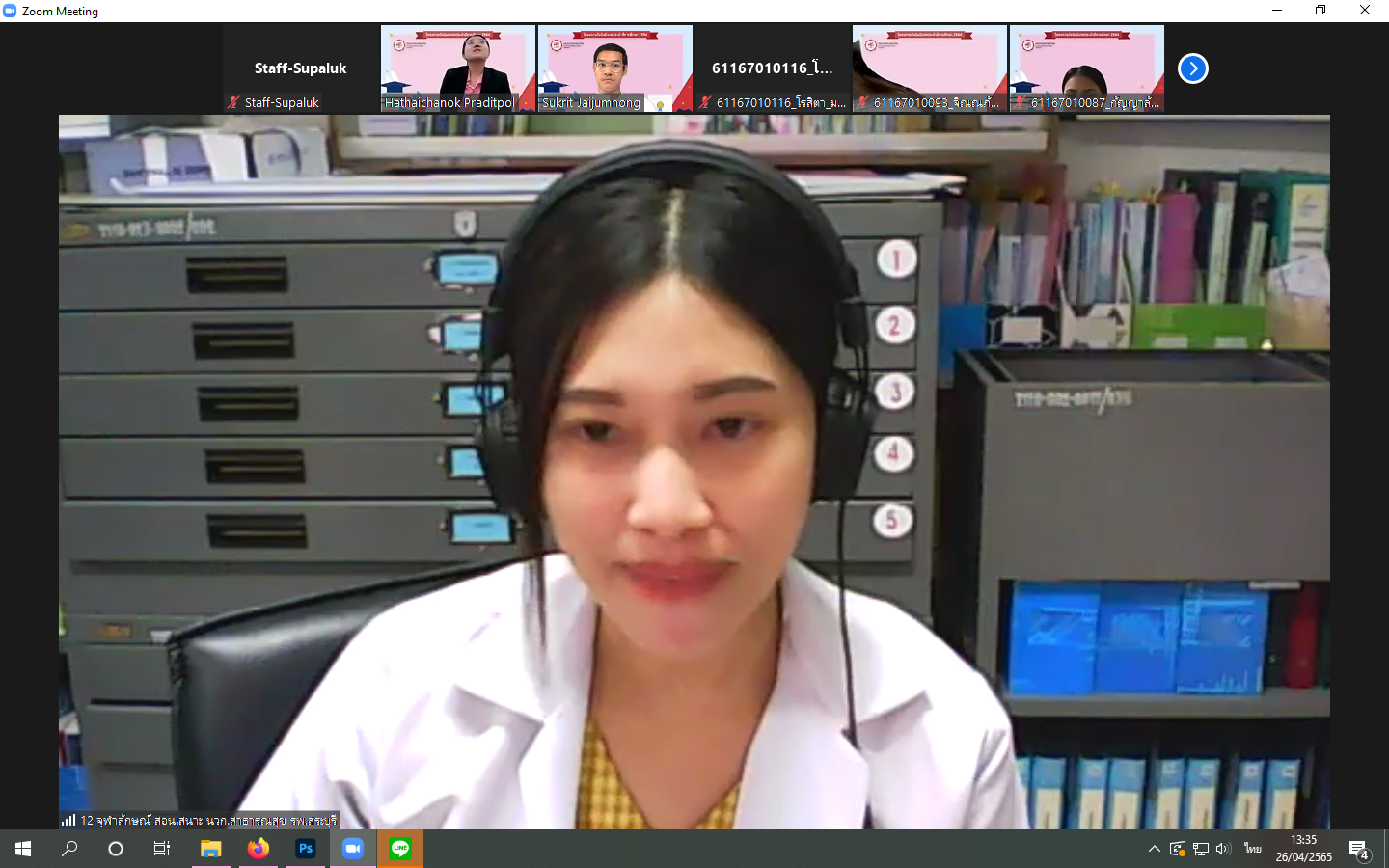1389x868 pixels.
Task: Show next participants with blue arrow button
Action: [x=1193, y=68]
